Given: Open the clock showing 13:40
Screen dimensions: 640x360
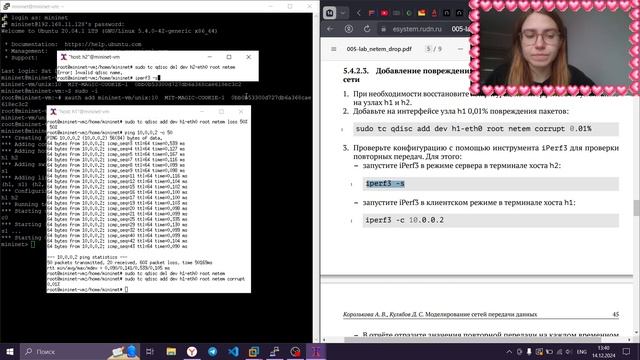Looking at the screenshot, I should click(x=604, y=351).
